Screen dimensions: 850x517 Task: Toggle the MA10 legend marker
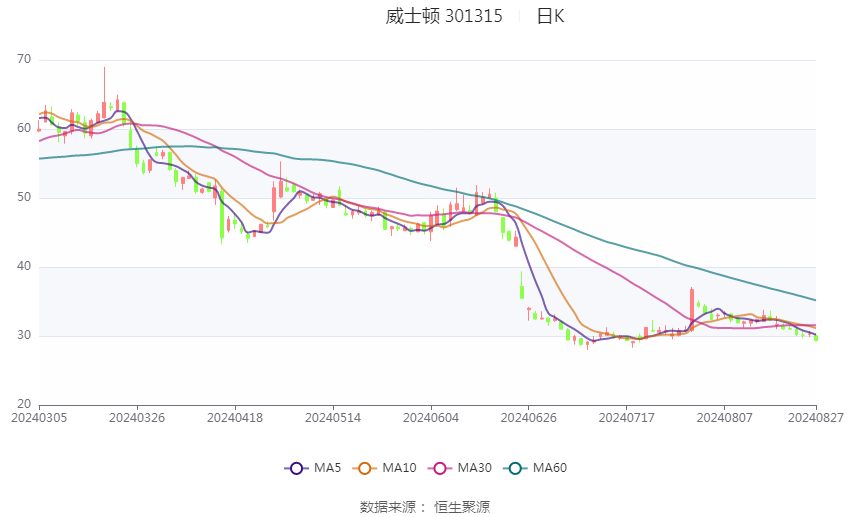[364, 468]
